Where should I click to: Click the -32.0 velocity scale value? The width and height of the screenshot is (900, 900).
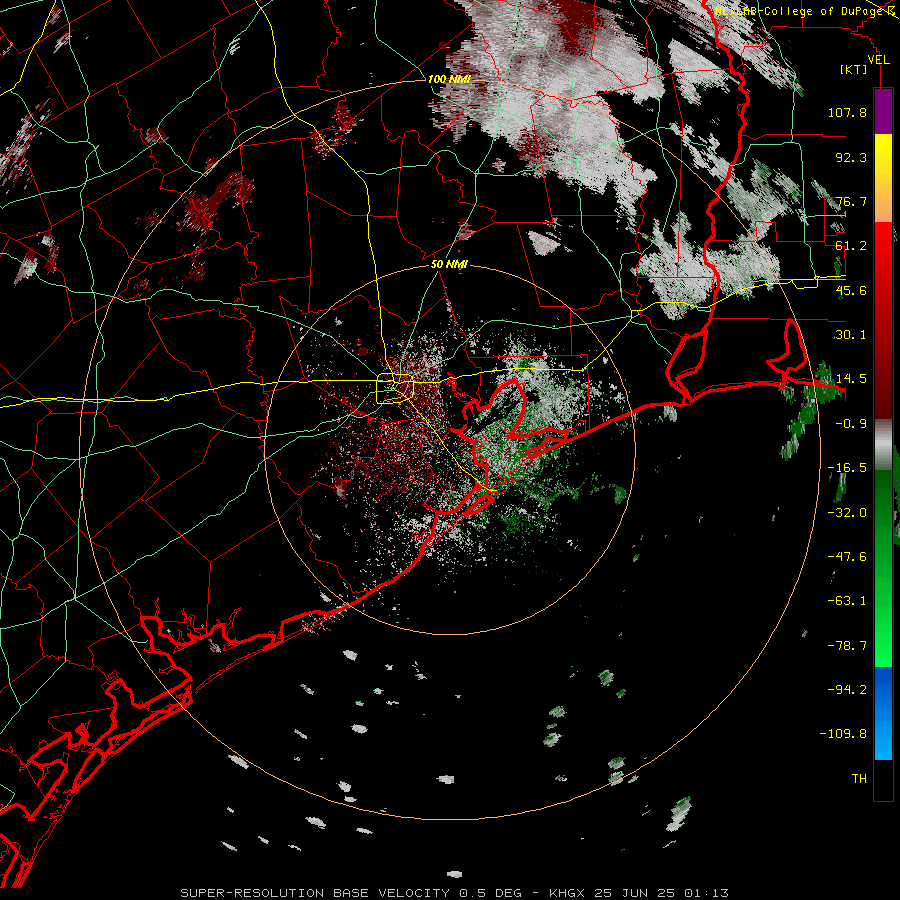847,513
